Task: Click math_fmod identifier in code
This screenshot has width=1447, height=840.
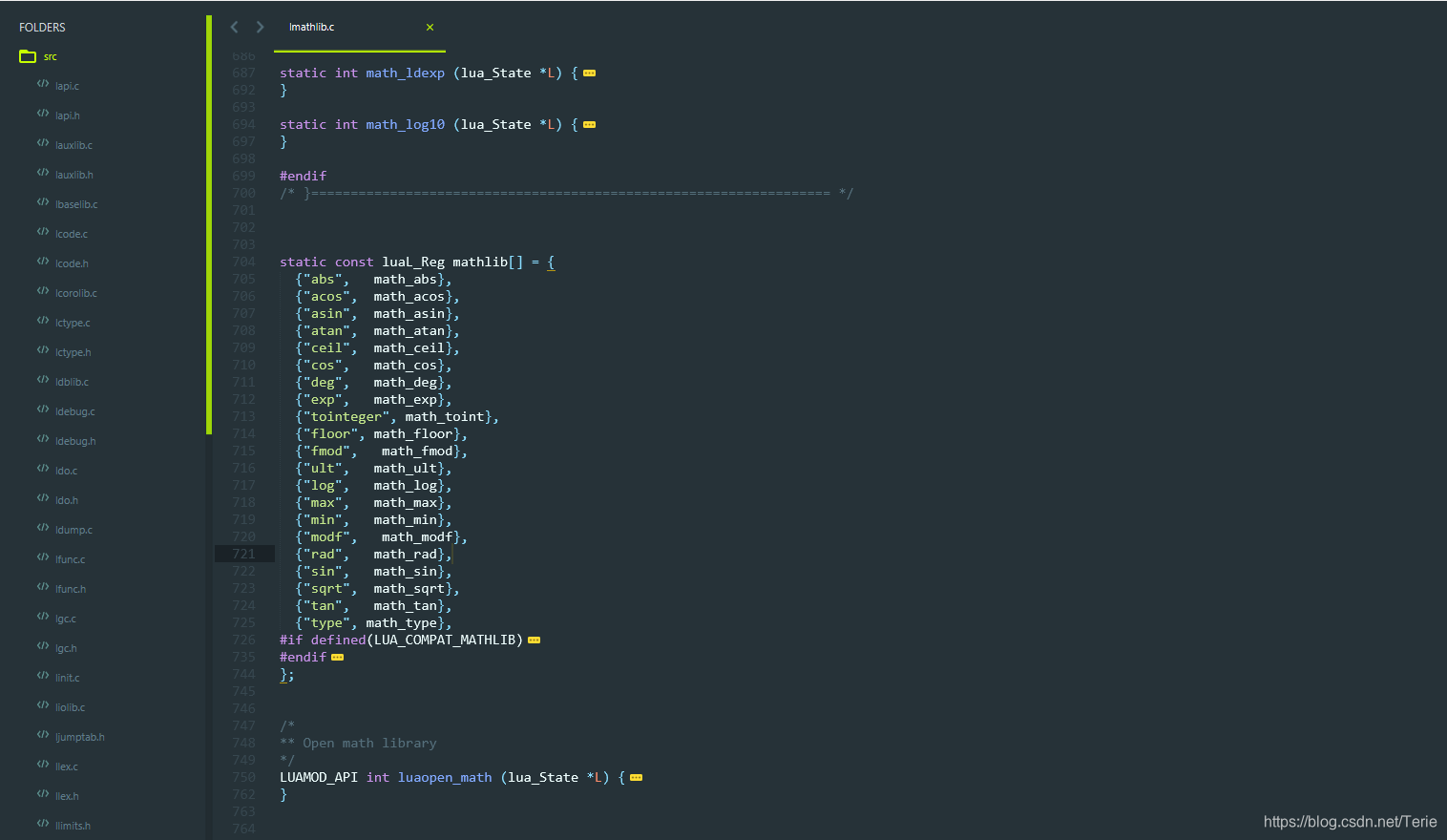Action: click(x=417, y=451)
